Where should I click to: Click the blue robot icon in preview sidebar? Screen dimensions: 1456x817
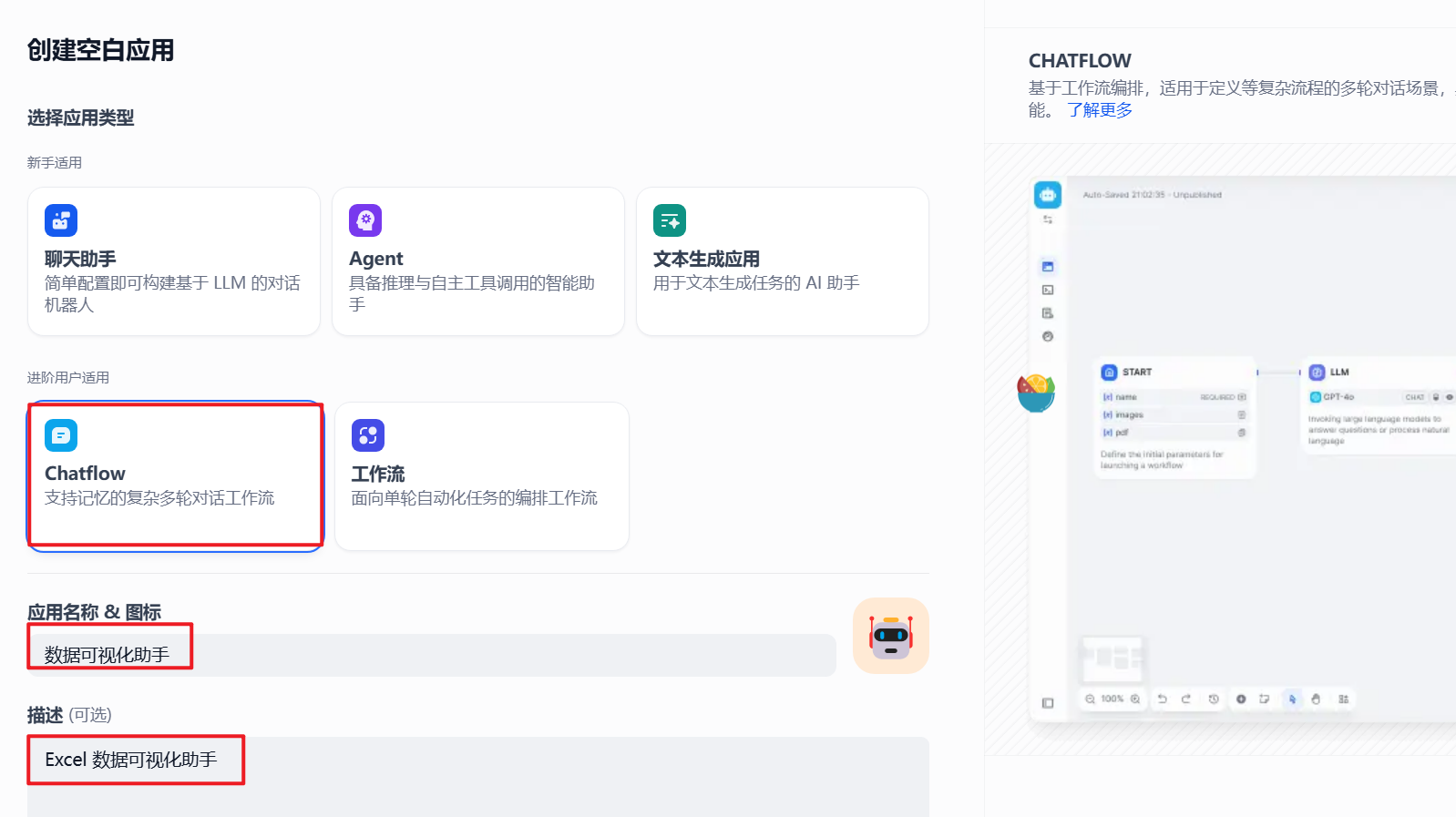pos(1048,194)
